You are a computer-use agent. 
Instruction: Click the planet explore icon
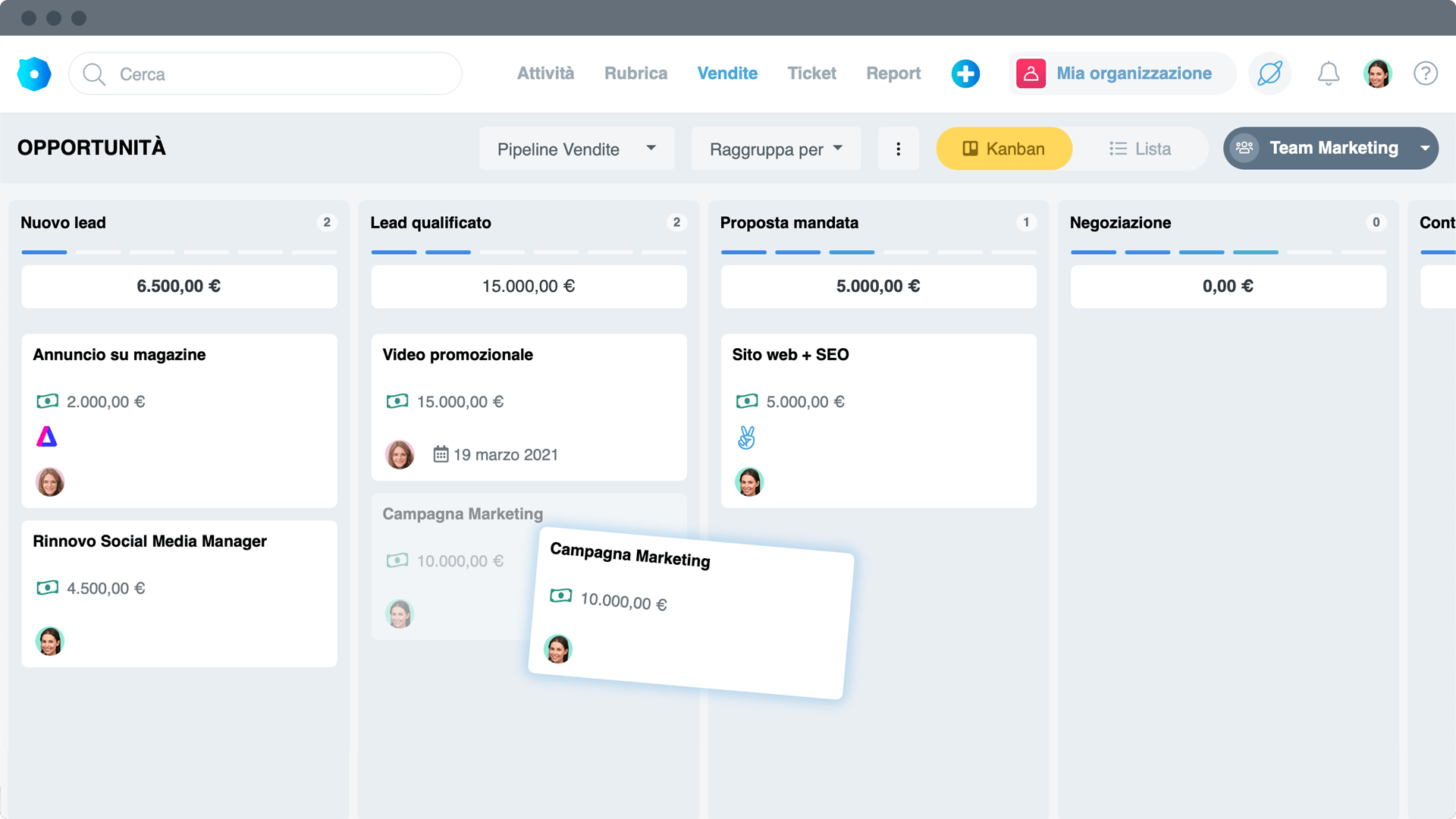click(1269, 74)
